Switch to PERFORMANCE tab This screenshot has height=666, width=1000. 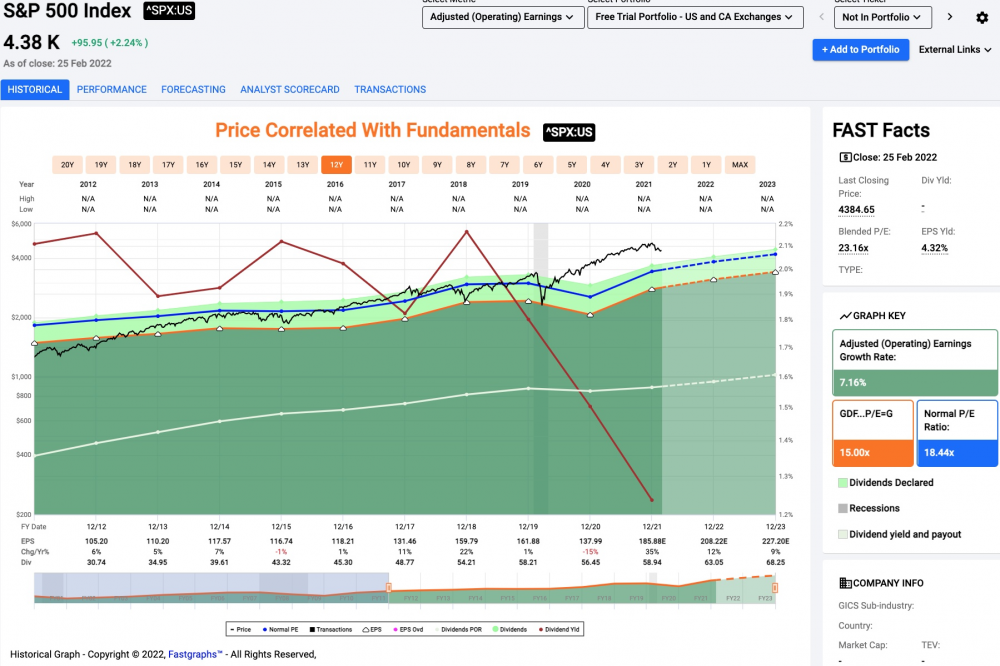112,89
